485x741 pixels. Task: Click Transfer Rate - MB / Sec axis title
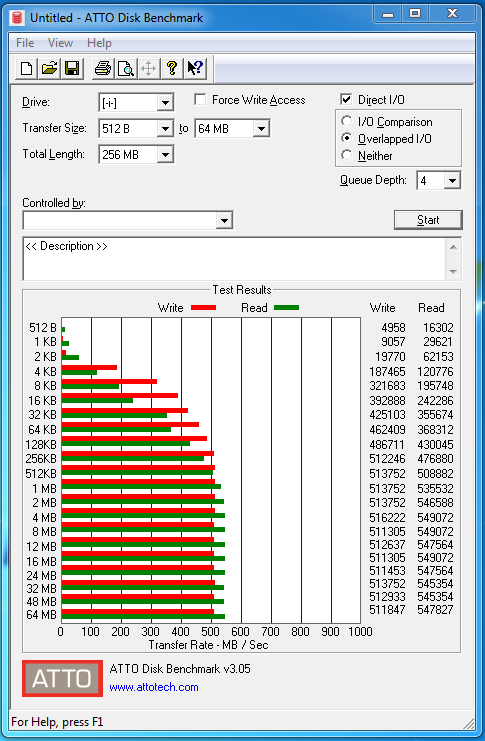[x=208, y=645]
